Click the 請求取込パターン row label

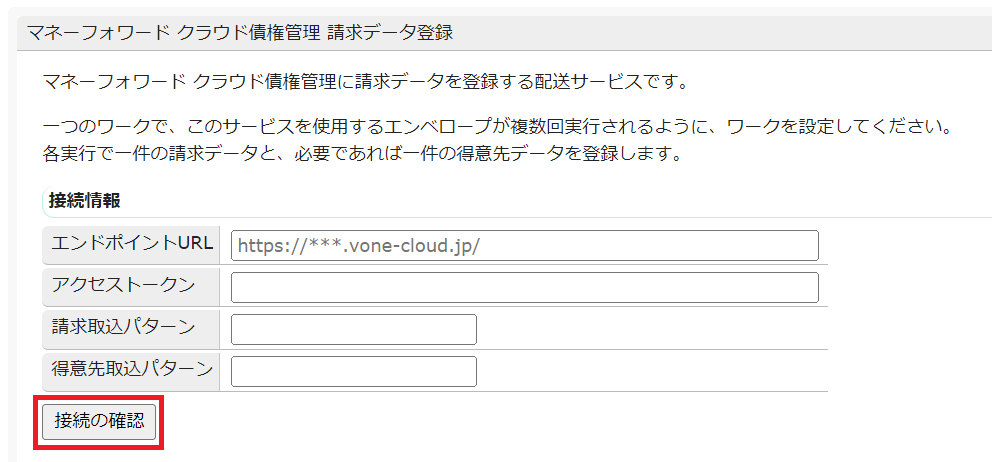(x=123, y=328)
